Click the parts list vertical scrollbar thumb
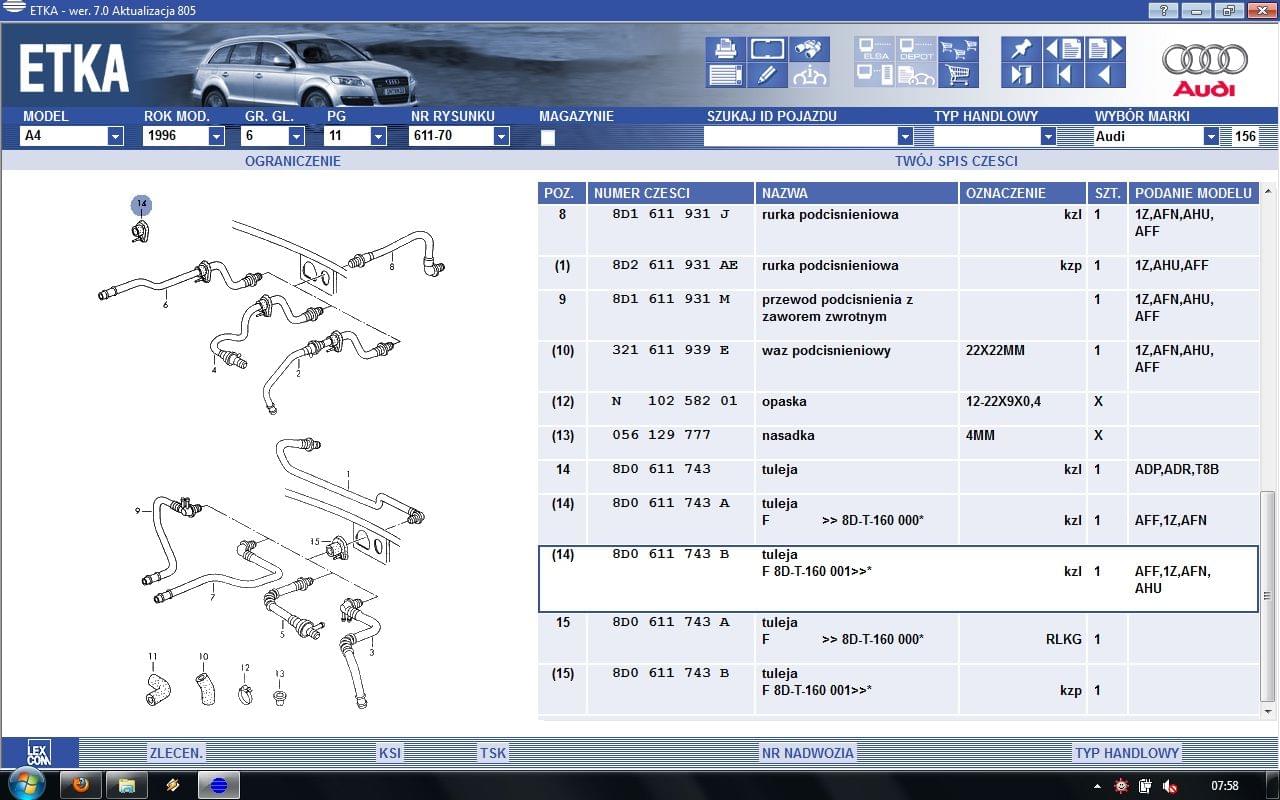1280x800 pixels. click(1268, 595)
